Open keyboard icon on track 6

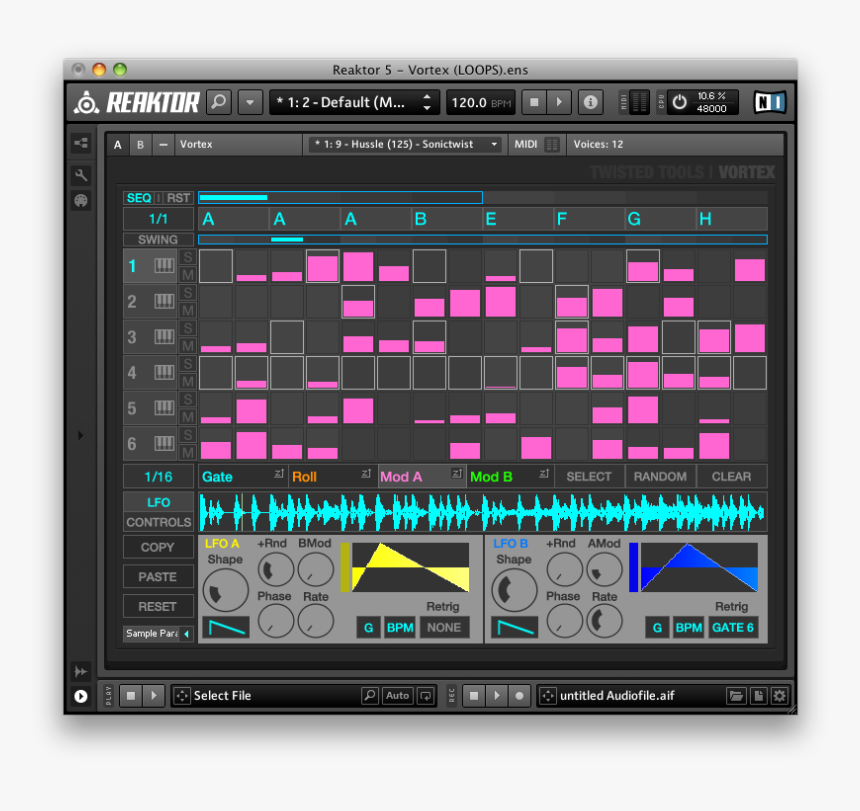point(164,443)
